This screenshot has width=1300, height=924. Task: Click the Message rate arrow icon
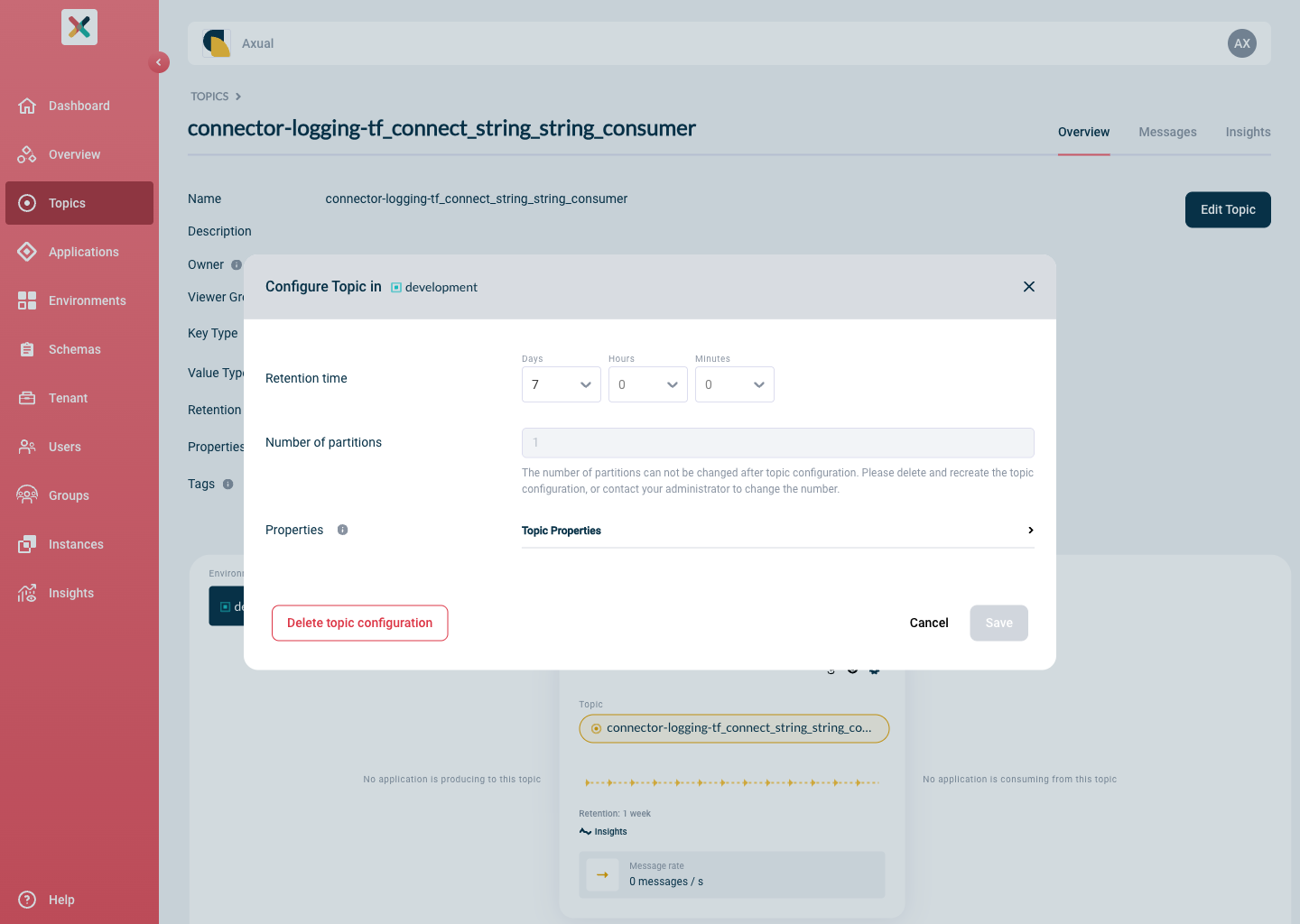602,874
